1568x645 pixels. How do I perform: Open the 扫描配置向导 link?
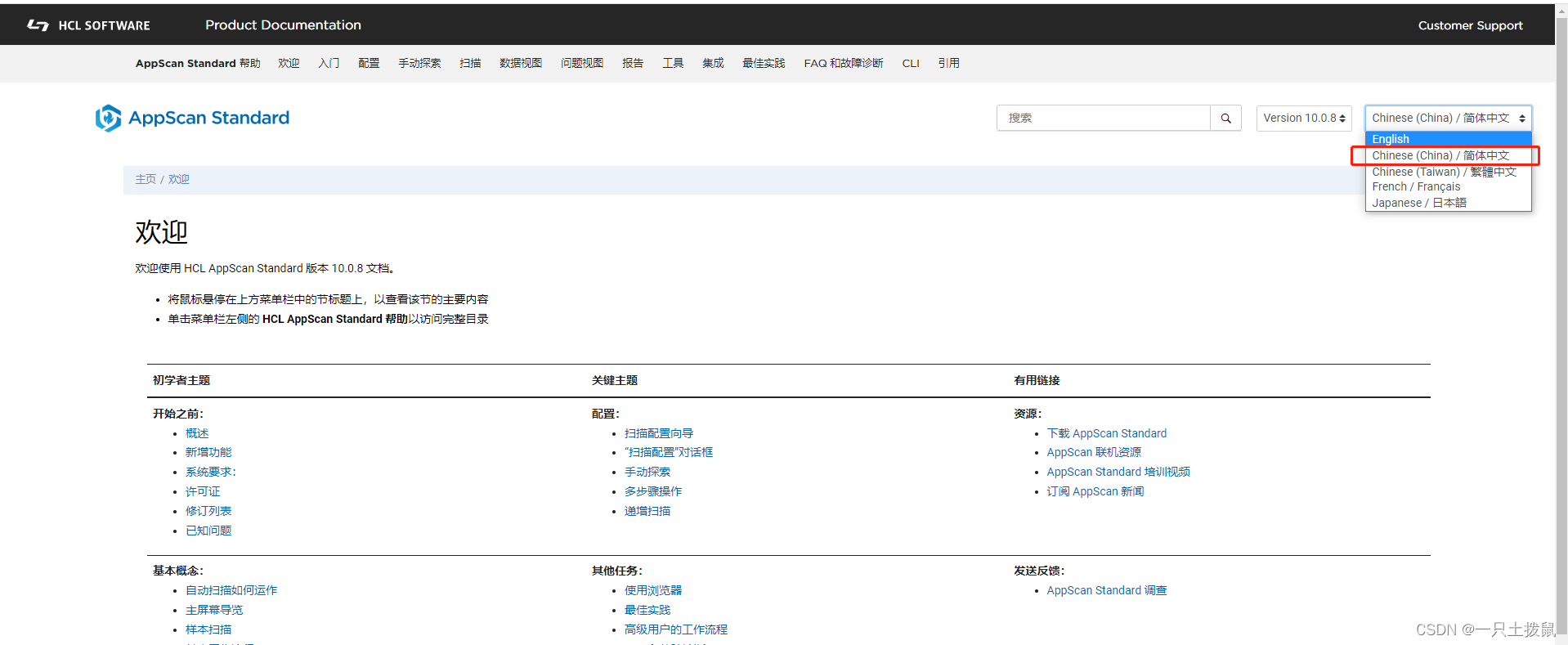[659, 433]
